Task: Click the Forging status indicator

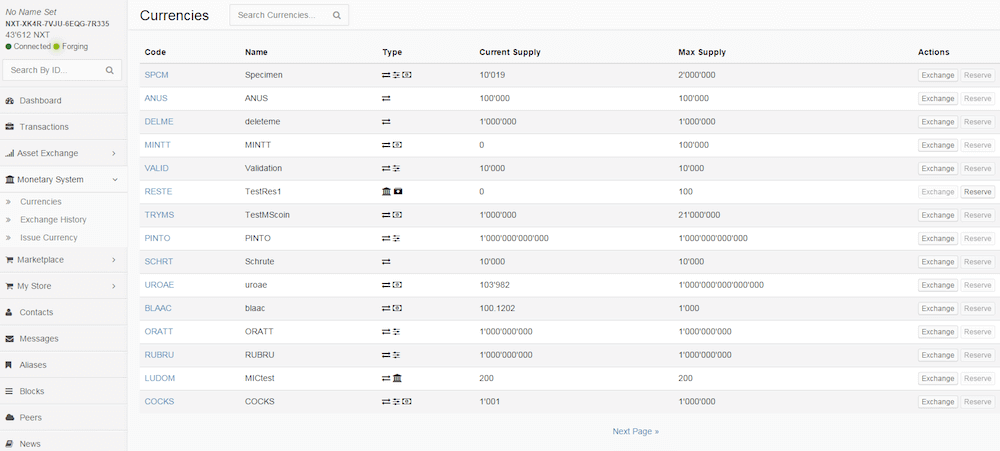Action: 71,47
